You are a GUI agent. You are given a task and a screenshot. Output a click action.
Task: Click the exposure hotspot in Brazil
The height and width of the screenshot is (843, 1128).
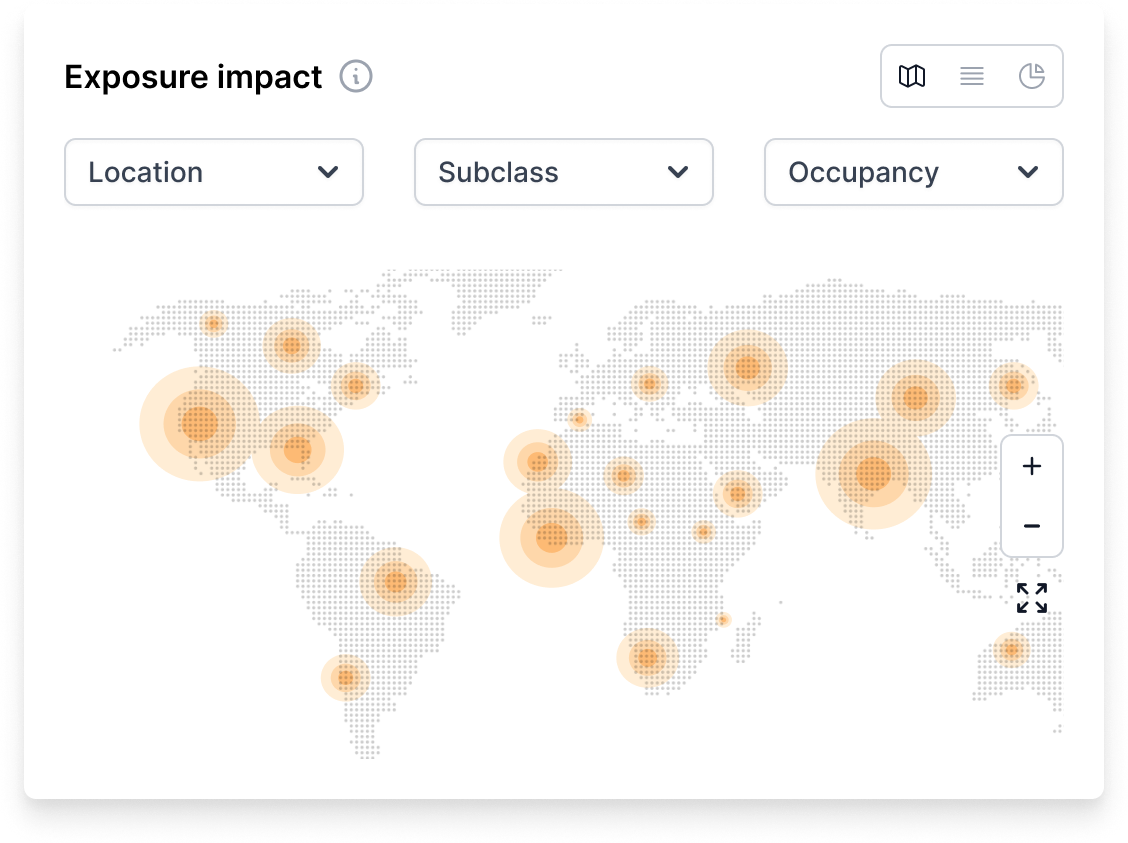coord(396,581)
